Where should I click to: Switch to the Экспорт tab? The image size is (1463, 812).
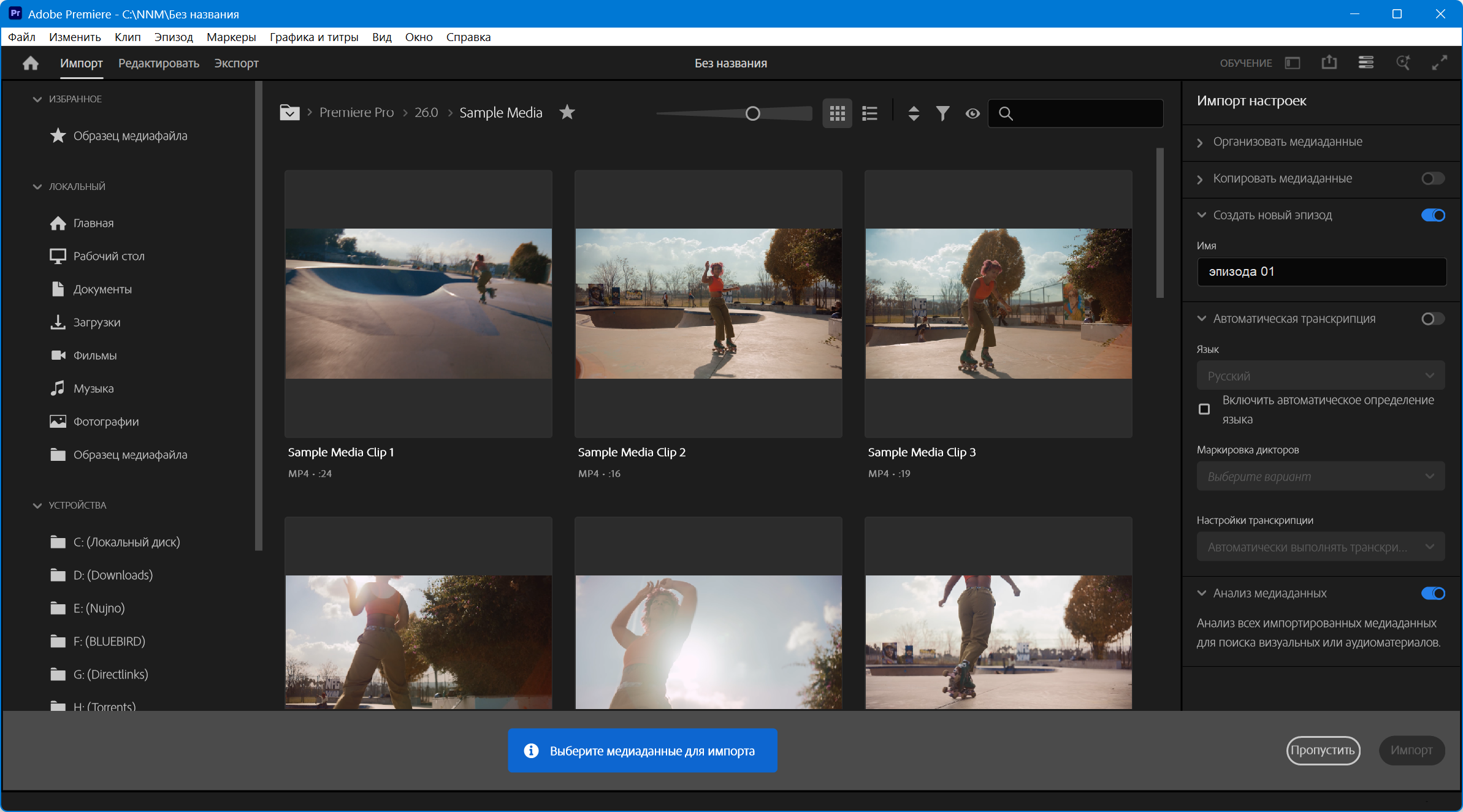click(236, 63)
